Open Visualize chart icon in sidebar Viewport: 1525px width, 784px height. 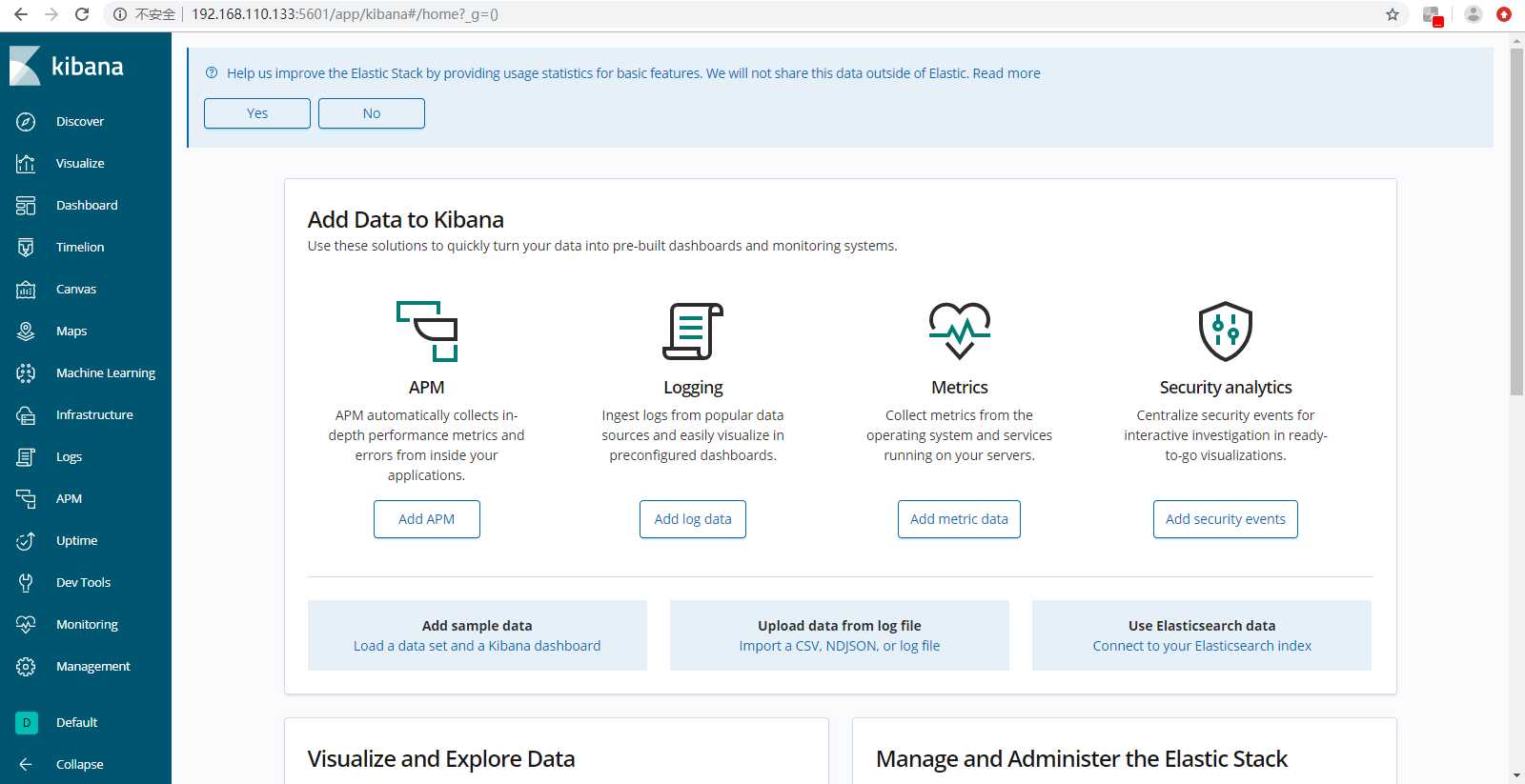[26, 164]
